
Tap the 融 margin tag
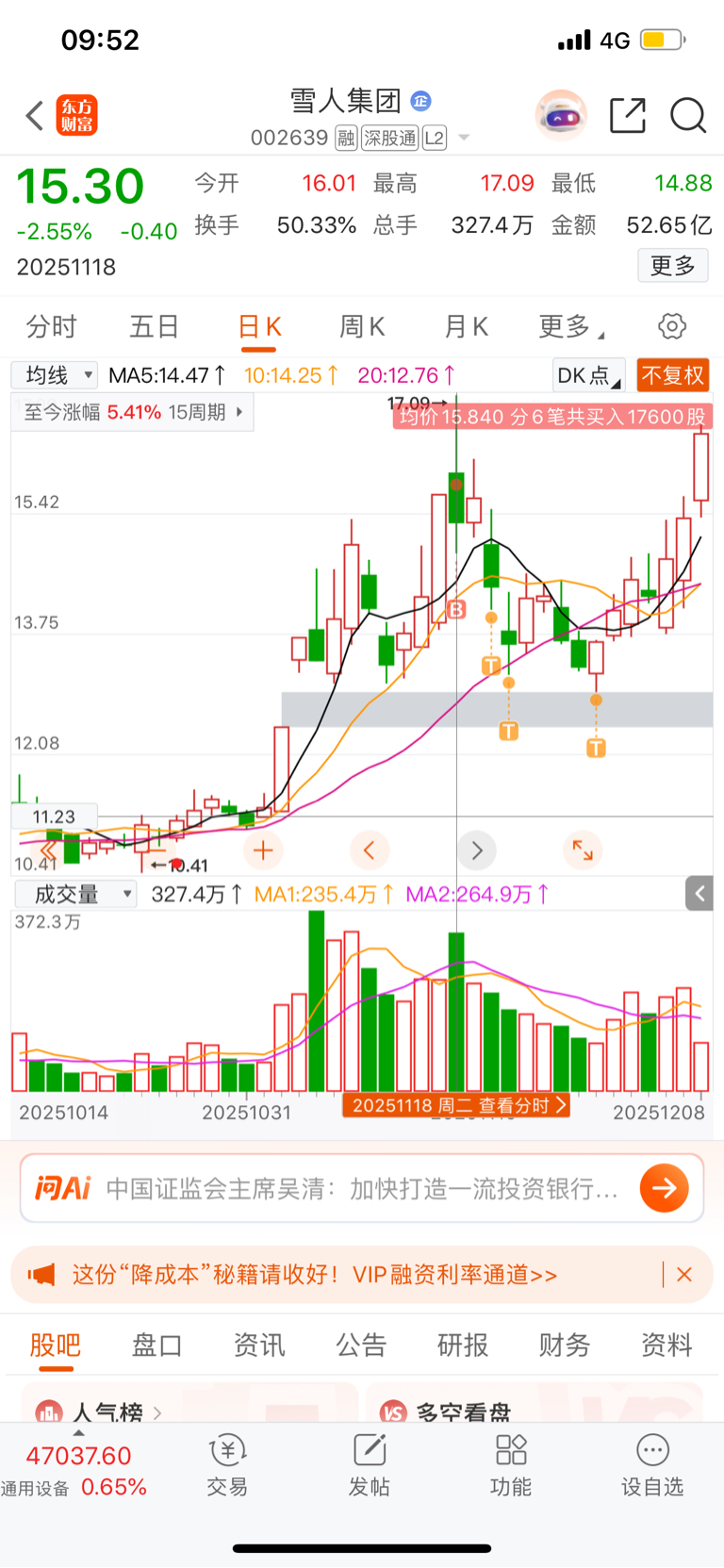[x=346, y=139]
